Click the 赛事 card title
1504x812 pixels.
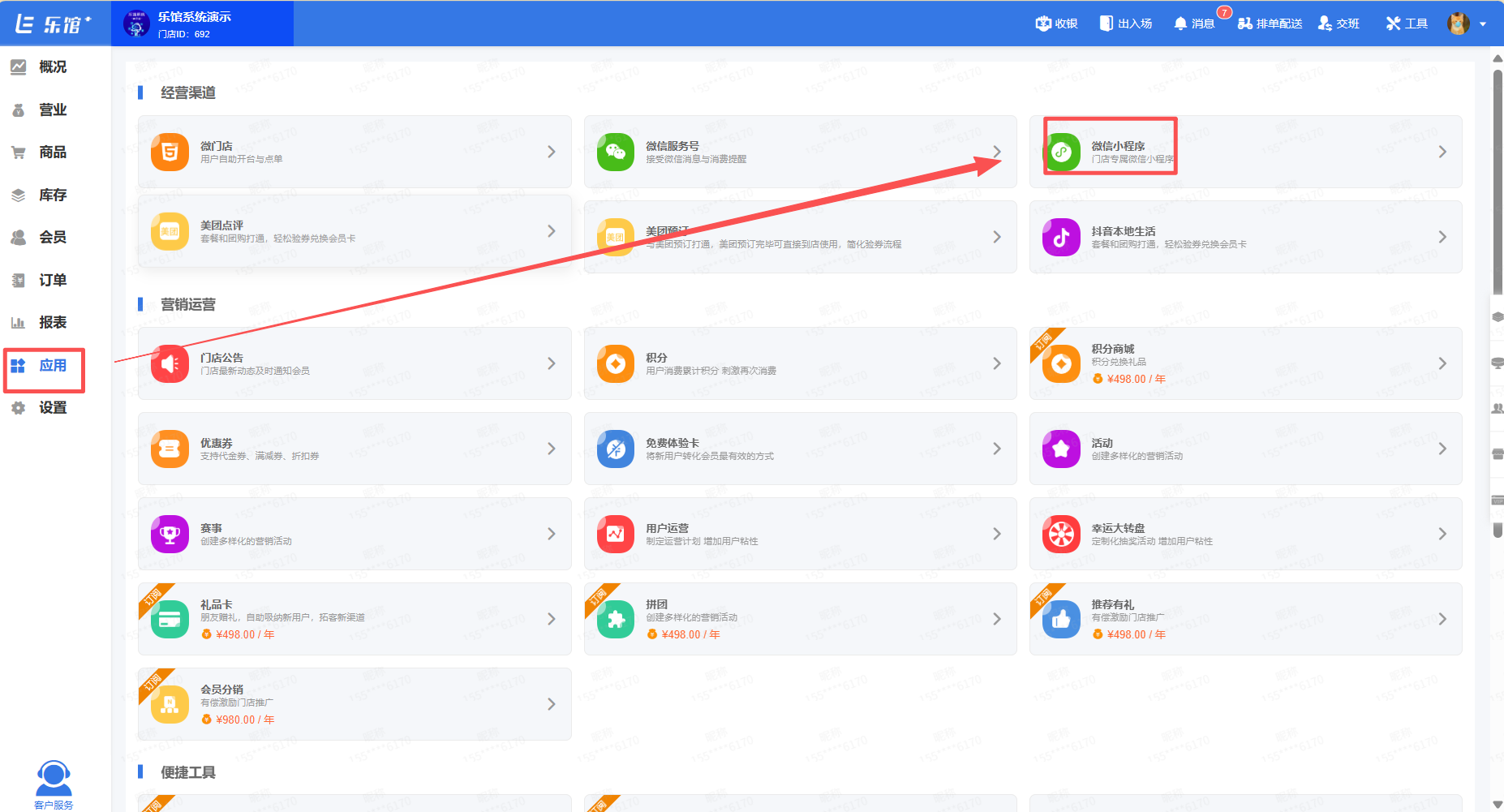(x=211, y=528)
